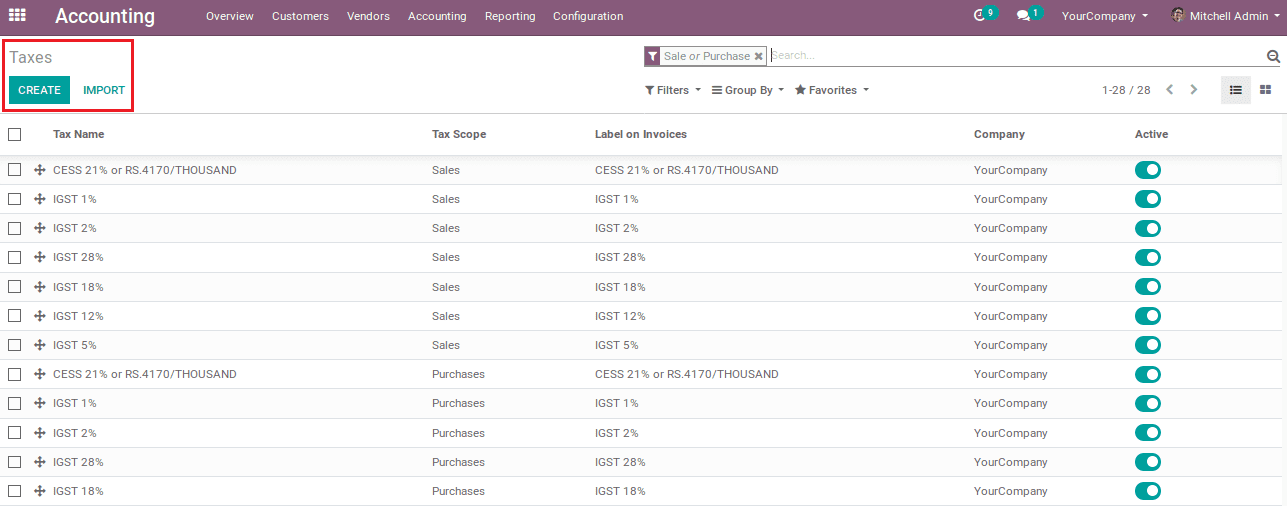Open the Group By dropdown
1287x506 pixels.
click(x=748, y=90)
